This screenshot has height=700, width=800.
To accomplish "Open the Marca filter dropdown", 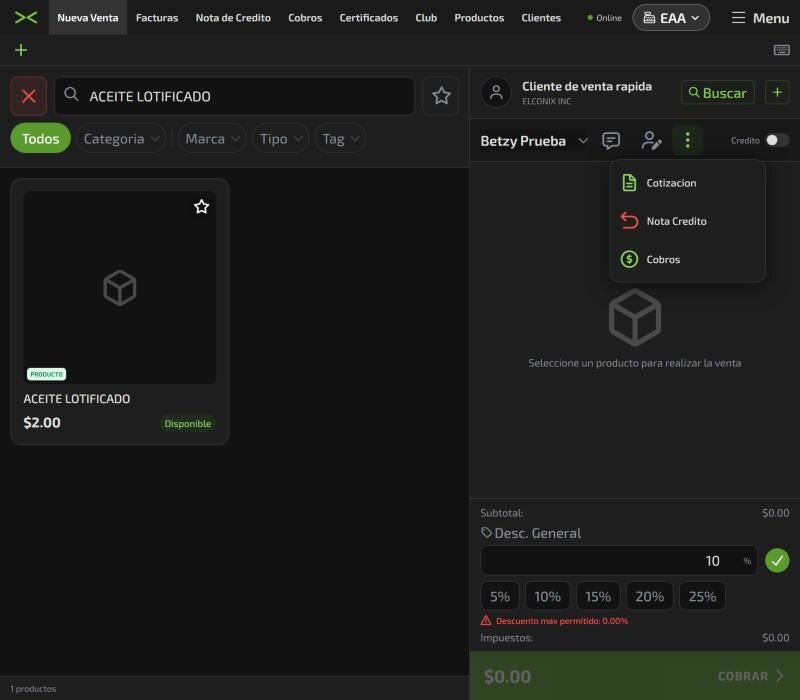I will point(212,138).
